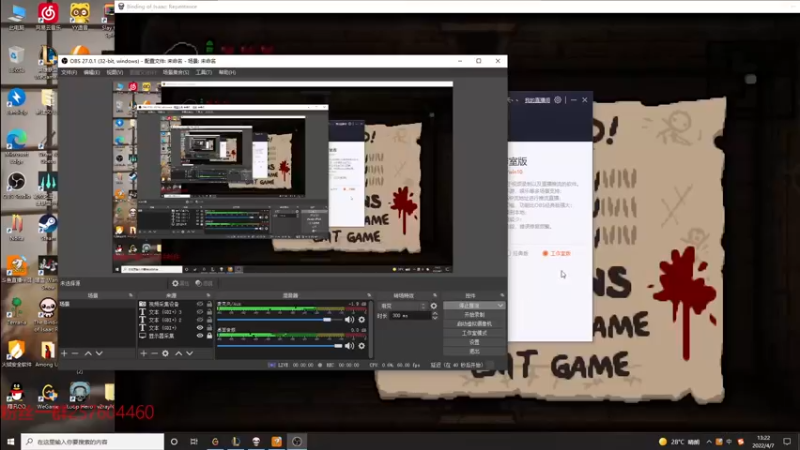Image resolution: width=800 pixels, height=450 pixels.
Task: Select 经典版 radio option
Action: click(517, 254)
